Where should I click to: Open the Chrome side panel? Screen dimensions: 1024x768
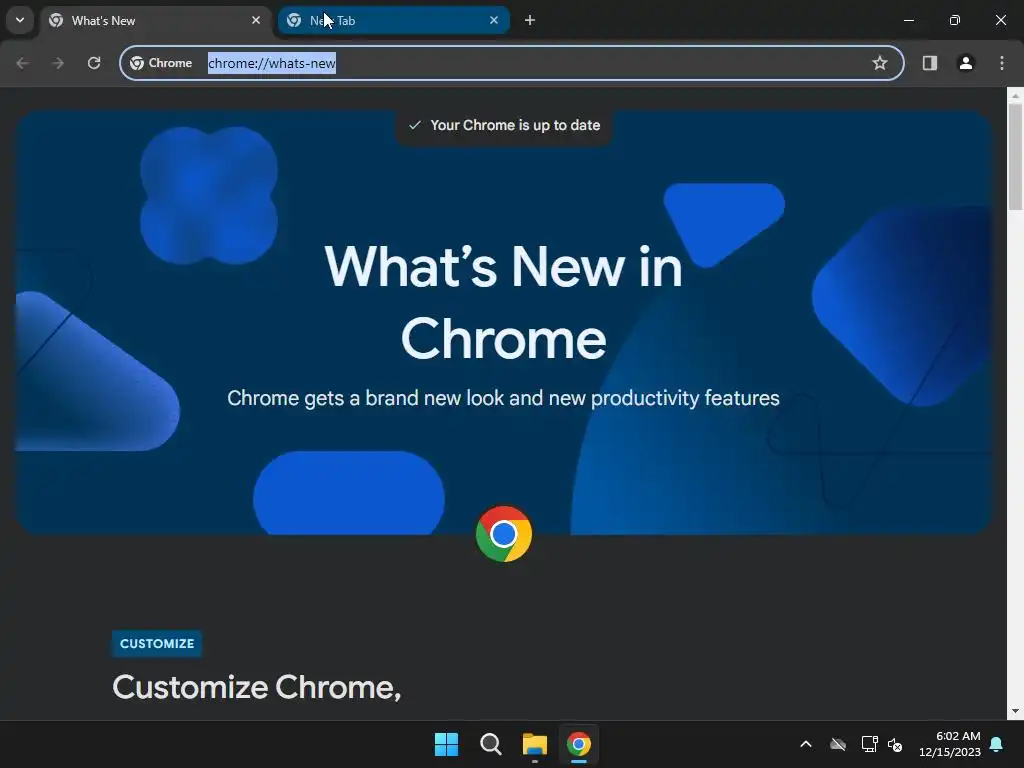click(930, 63)
